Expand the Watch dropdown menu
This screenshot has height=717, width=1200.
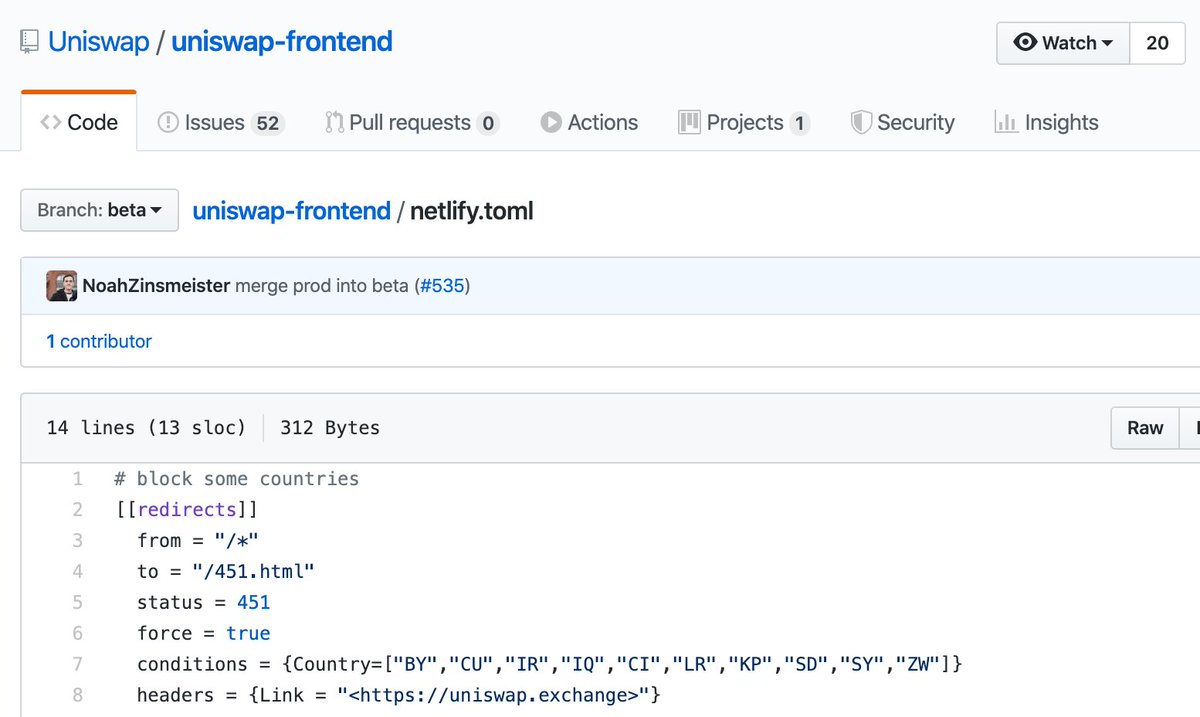(1063, 43)
